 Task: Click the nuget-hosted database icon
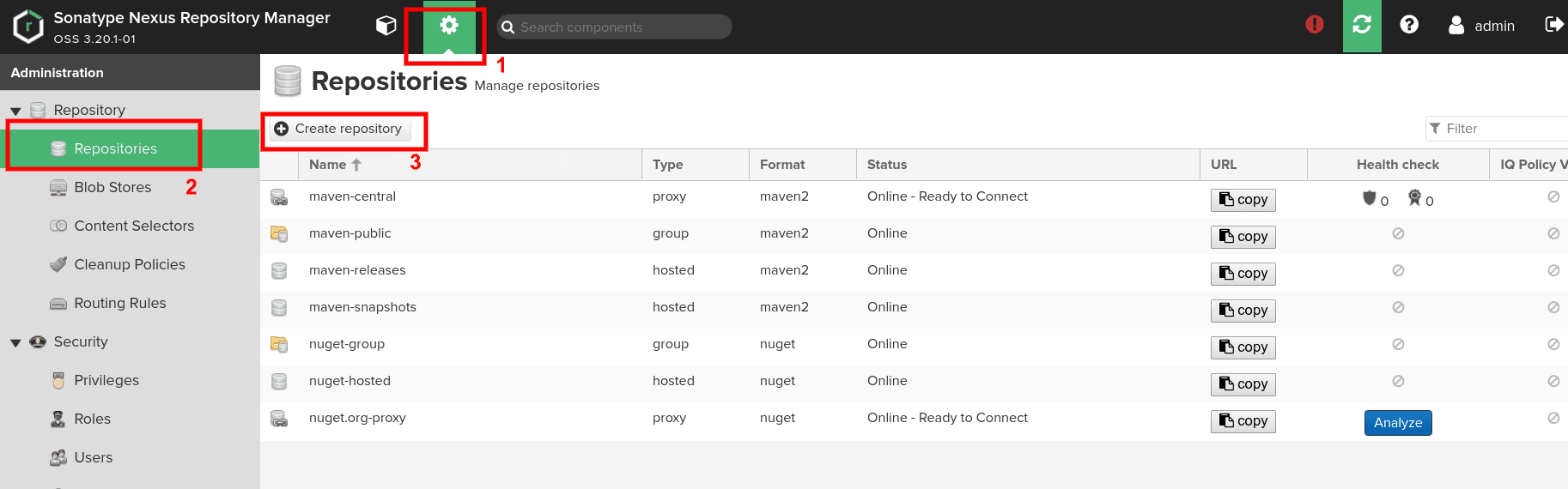(279, 382)
